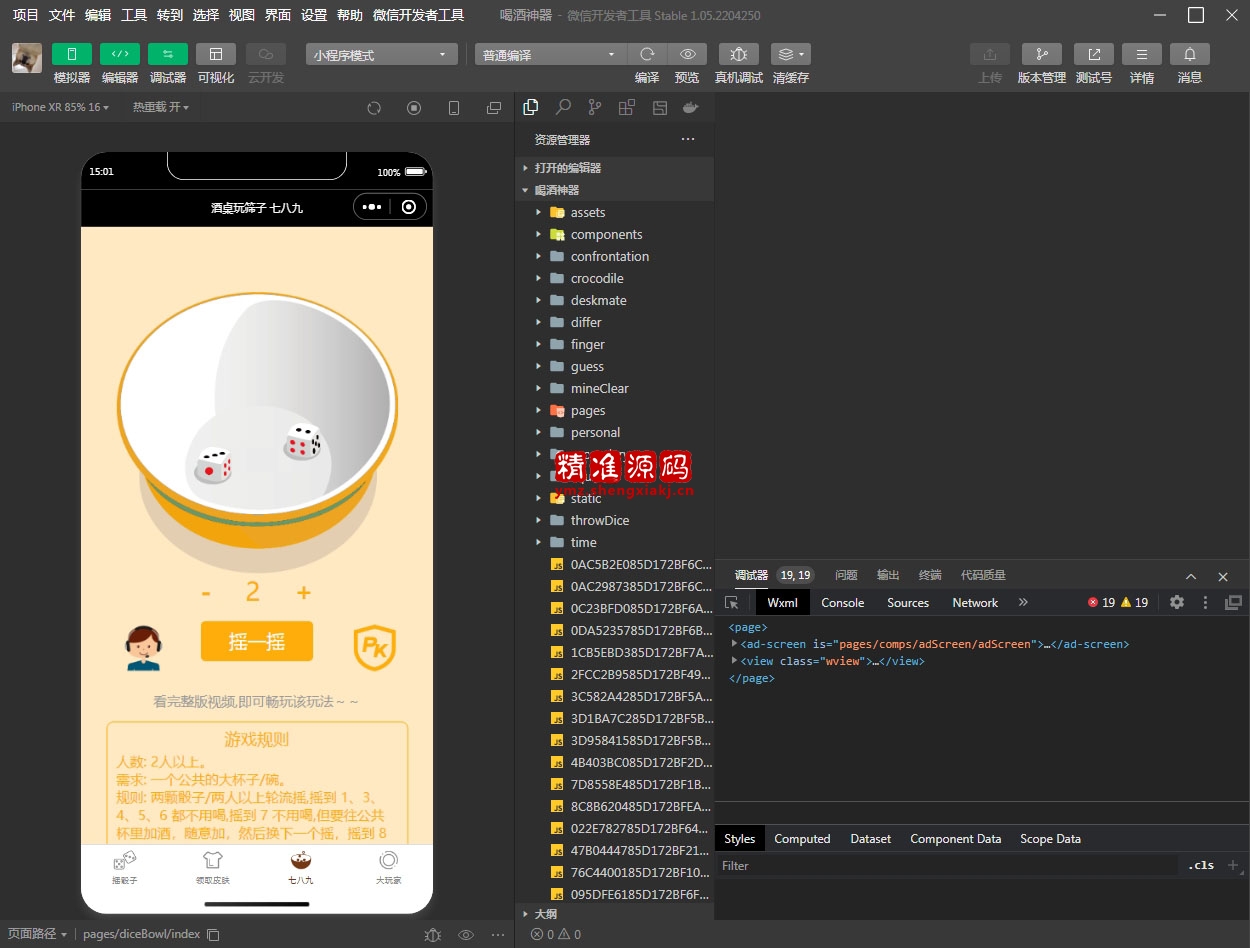The width and height of the screenshot is (1250, 948).
Task: Click the real device debug icon
Action: tap(739, 54)
